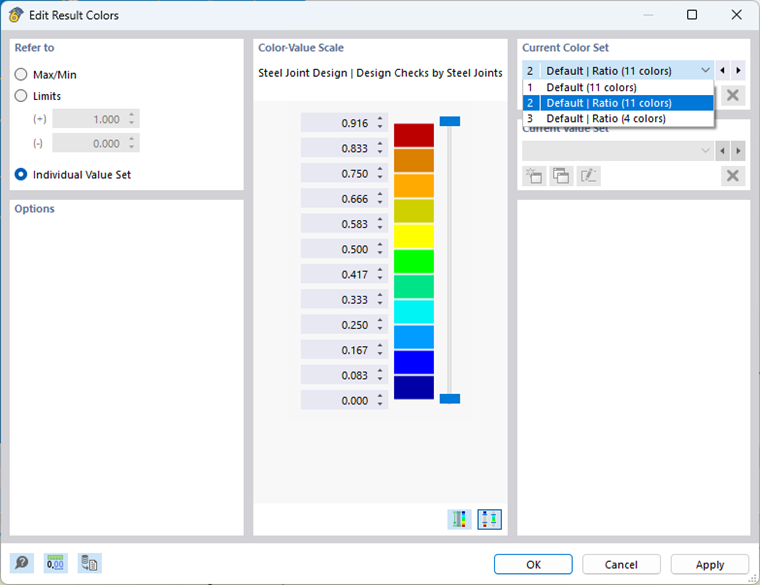Select the Max/Min radio option
Image resolution: width=760 pixels, height=585 pixels.
pos(21,75)
